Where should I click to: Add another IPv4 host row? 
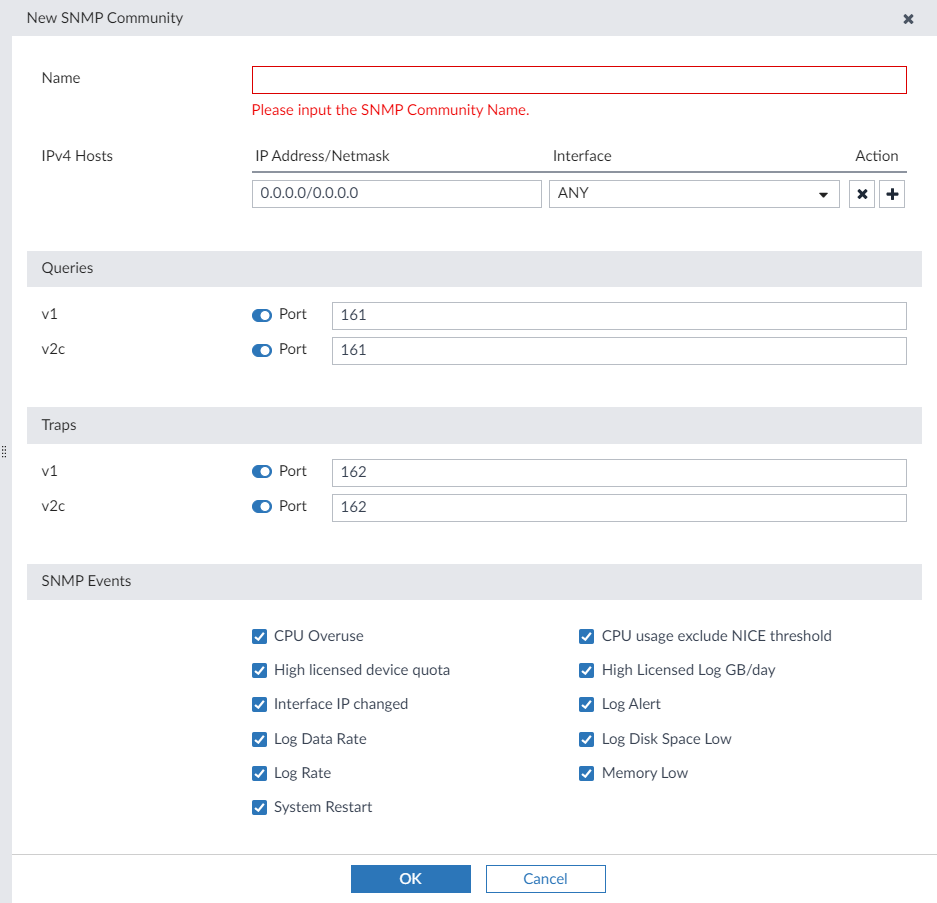point(891,193)
